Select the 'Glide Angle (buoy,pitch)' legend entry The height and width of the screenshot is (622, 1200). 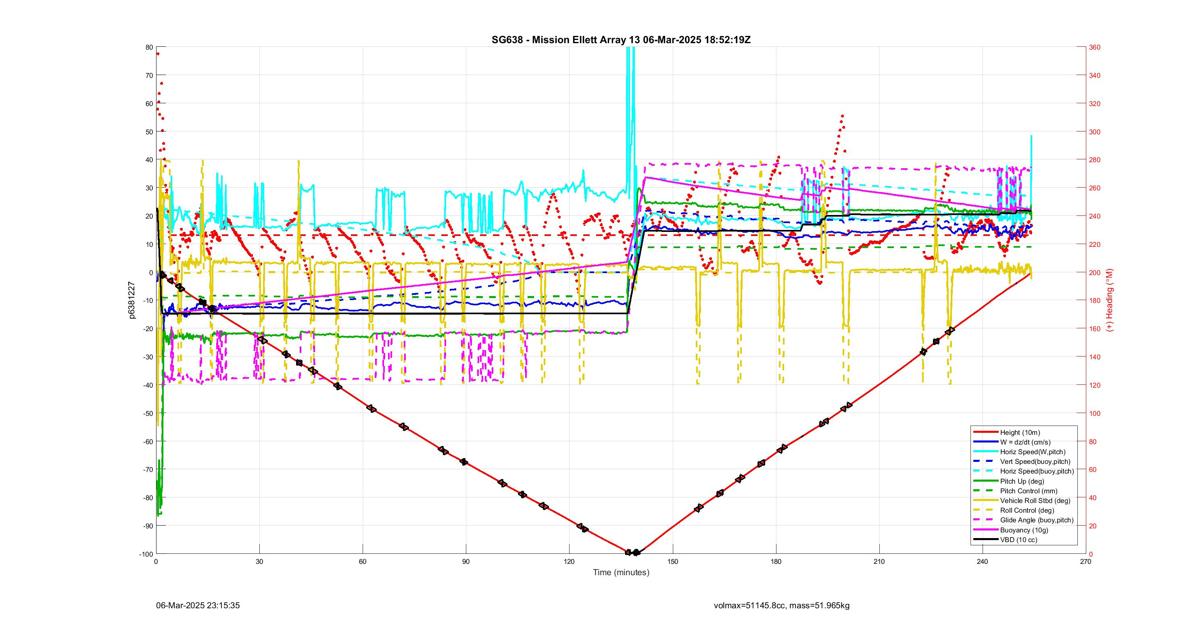click(1023, 520)
